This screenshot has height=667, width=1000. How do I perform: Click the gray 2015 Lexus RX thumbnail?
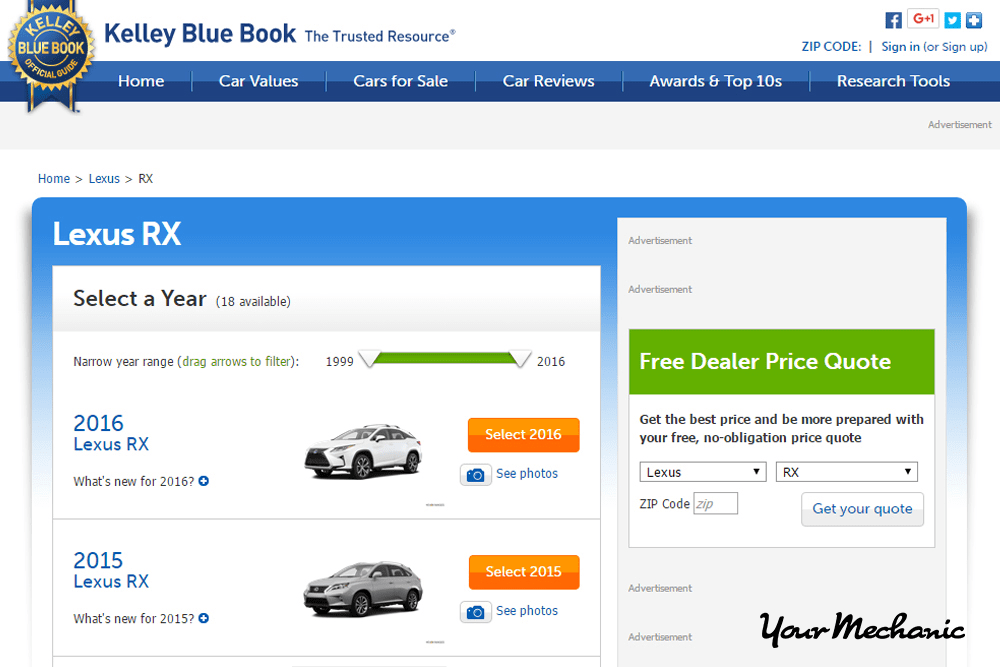tap(363, 589)
